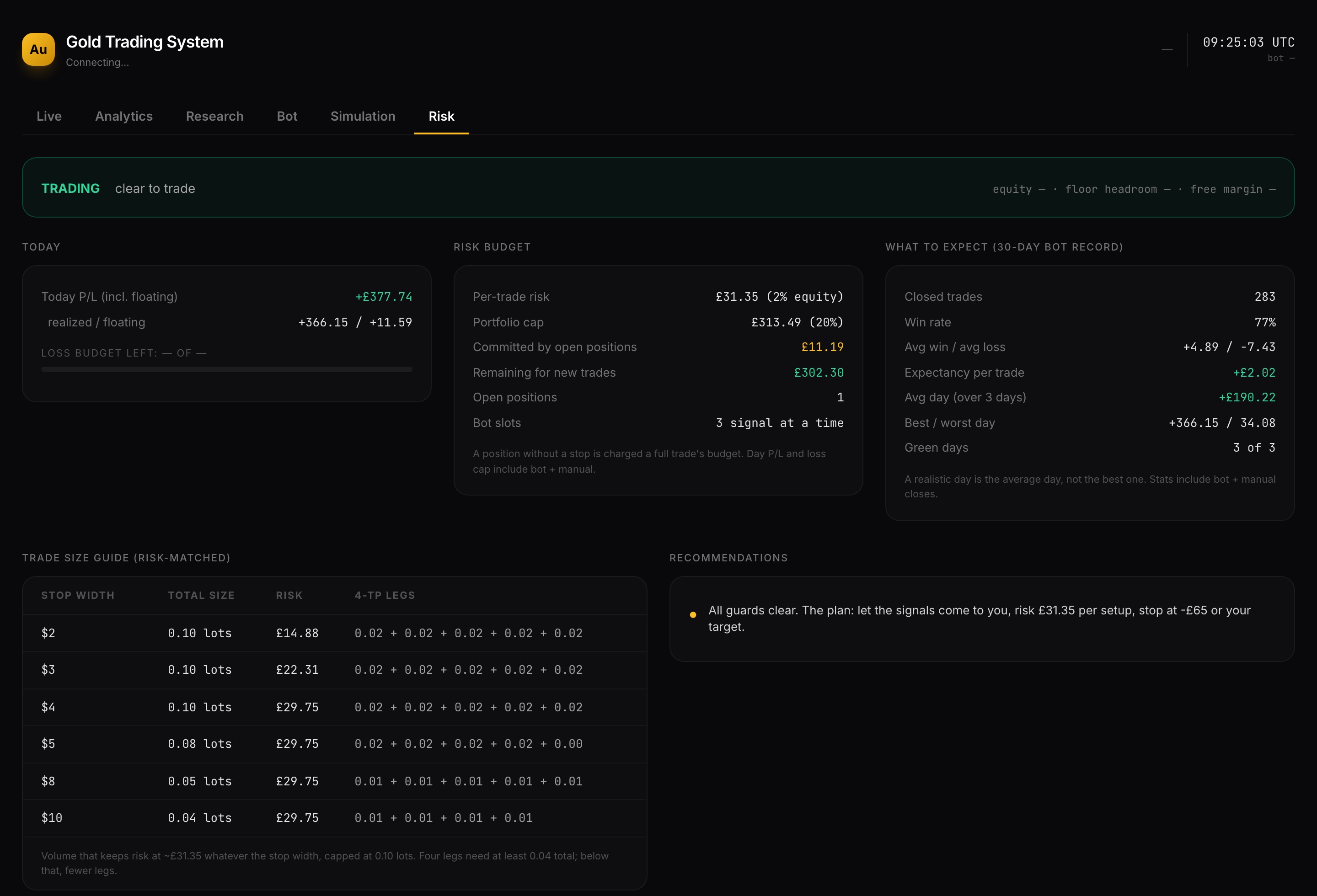Click the 'Connecting...' status text

(x=97, y=62)
